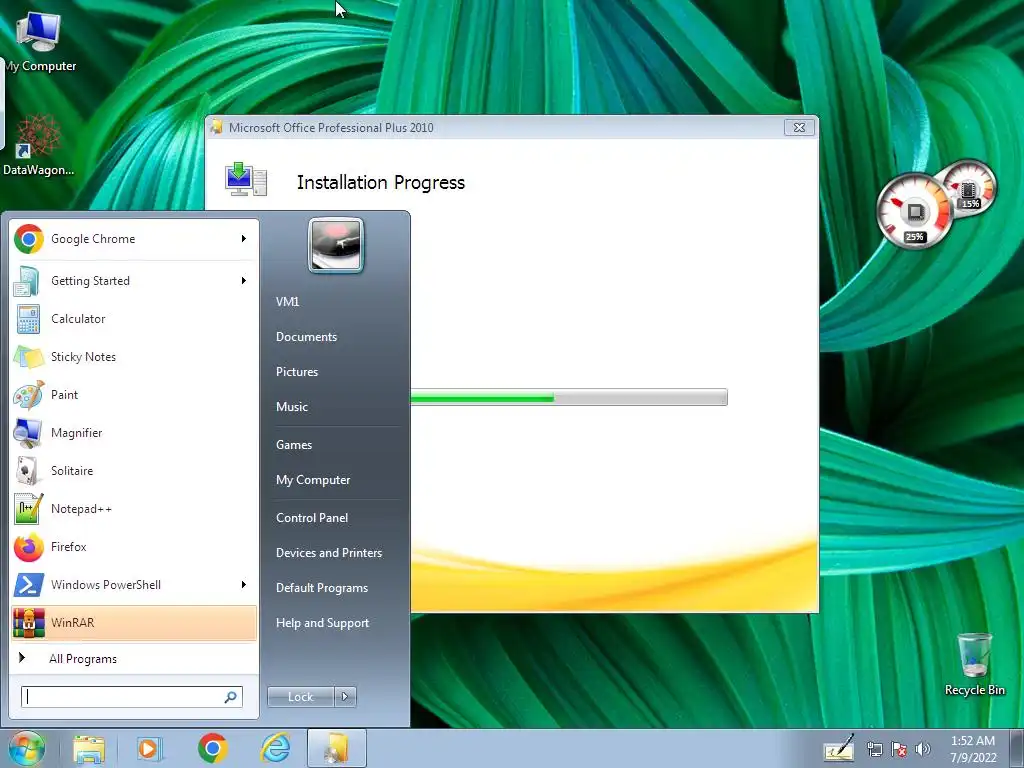Select Recycle Bin desktop icon
This screenshot has height=768, width=1024.
click(974, 664)
